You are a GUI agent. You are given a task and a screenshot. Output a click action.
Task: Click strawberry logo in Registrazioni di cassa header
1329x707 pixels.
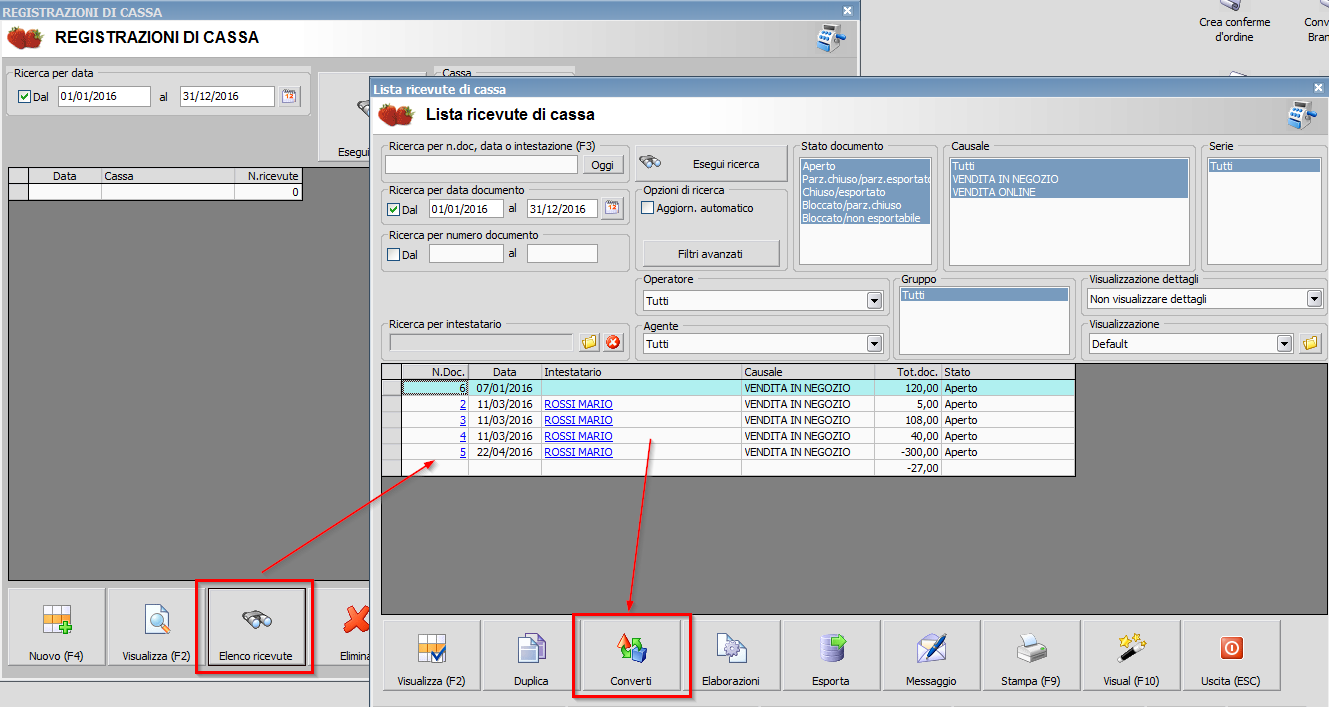(25, 38)
